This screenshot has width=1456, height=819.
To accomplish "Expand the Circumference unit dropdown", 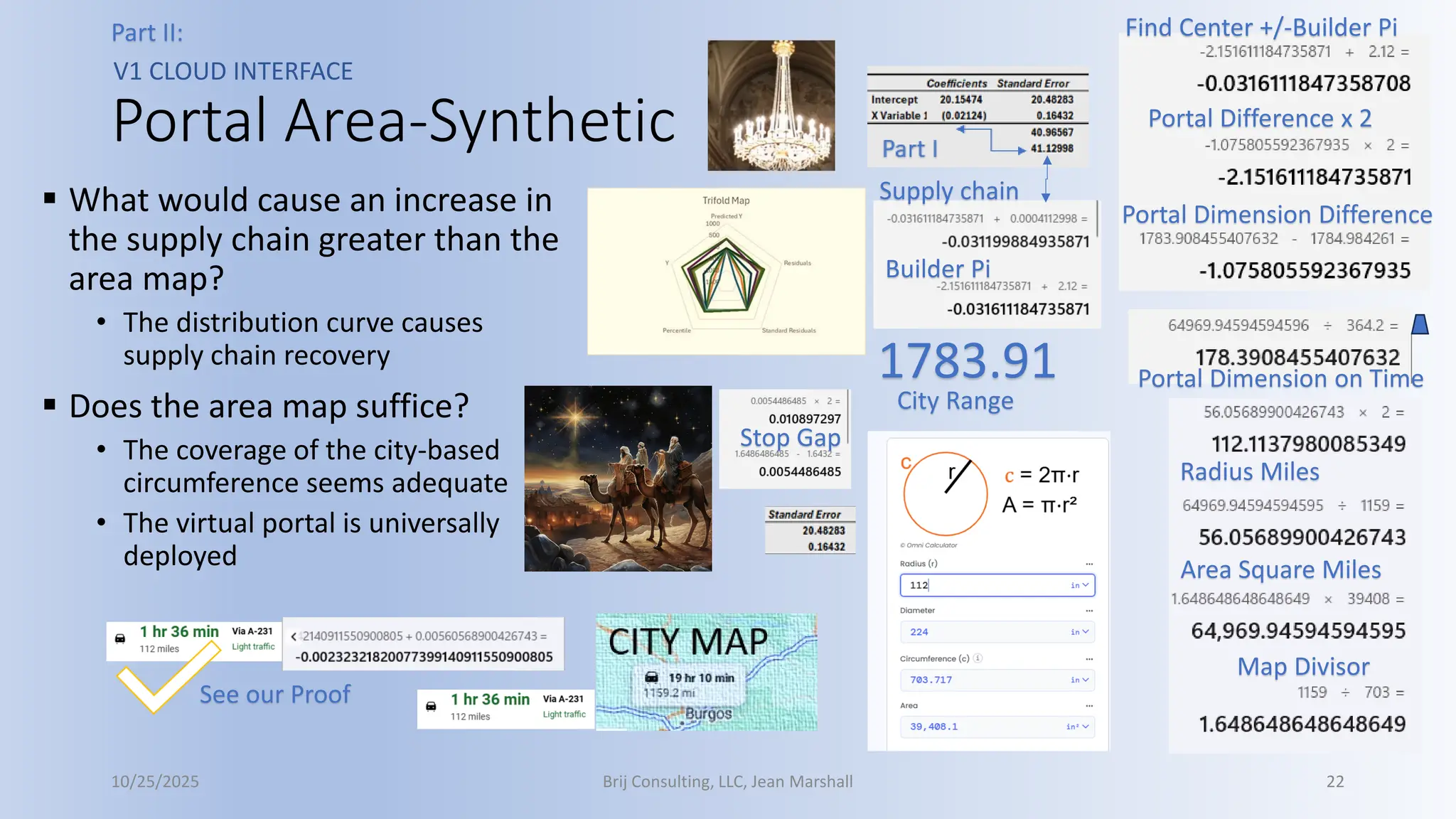I will point(1080,680).
